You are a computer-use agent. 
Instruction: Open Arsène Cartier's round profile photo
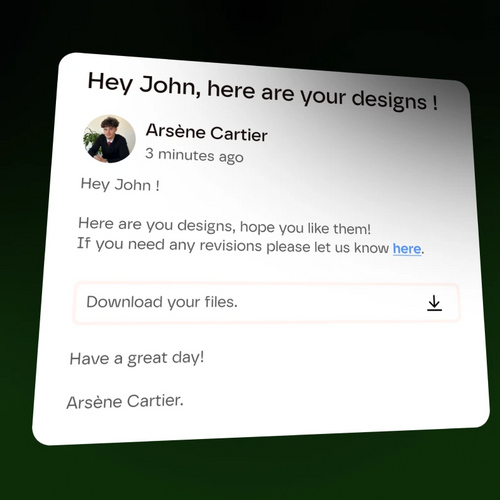tap(109, 139)
